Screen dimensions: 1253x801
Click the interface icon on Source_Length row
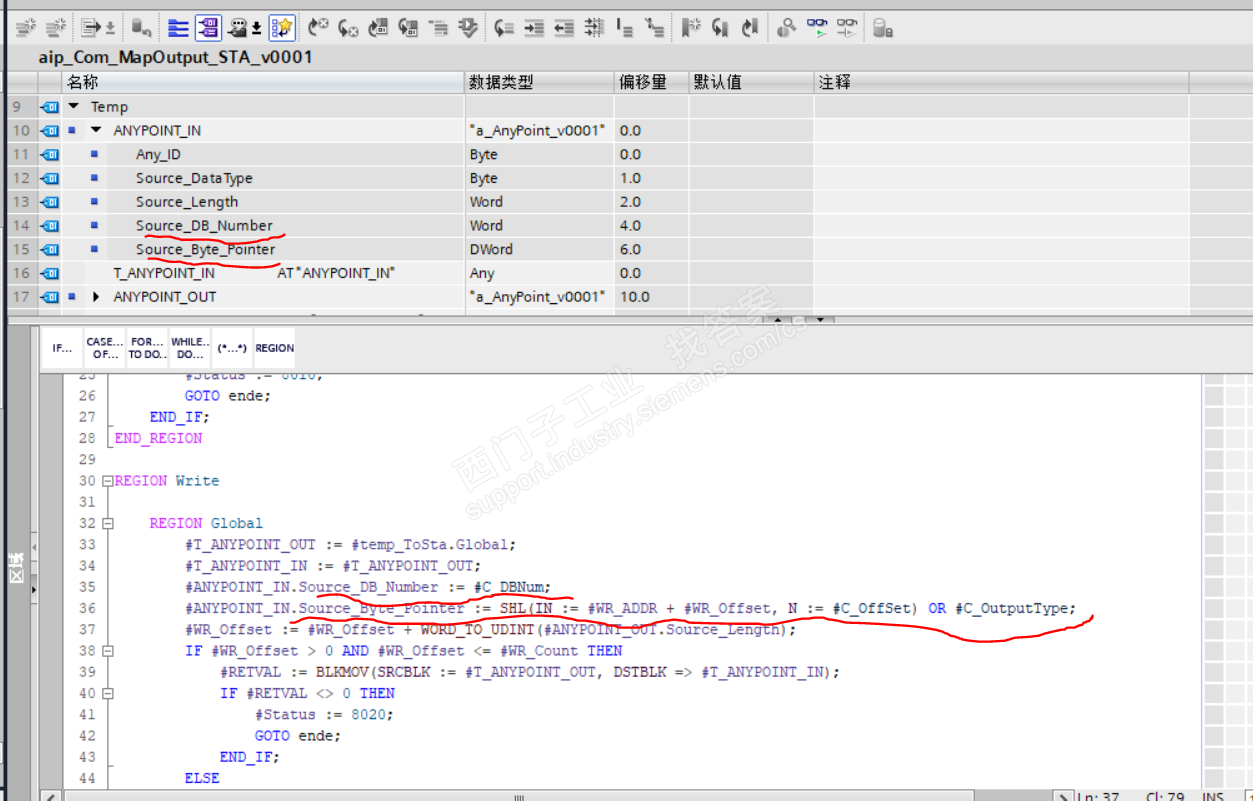click(x=49, y=202)
